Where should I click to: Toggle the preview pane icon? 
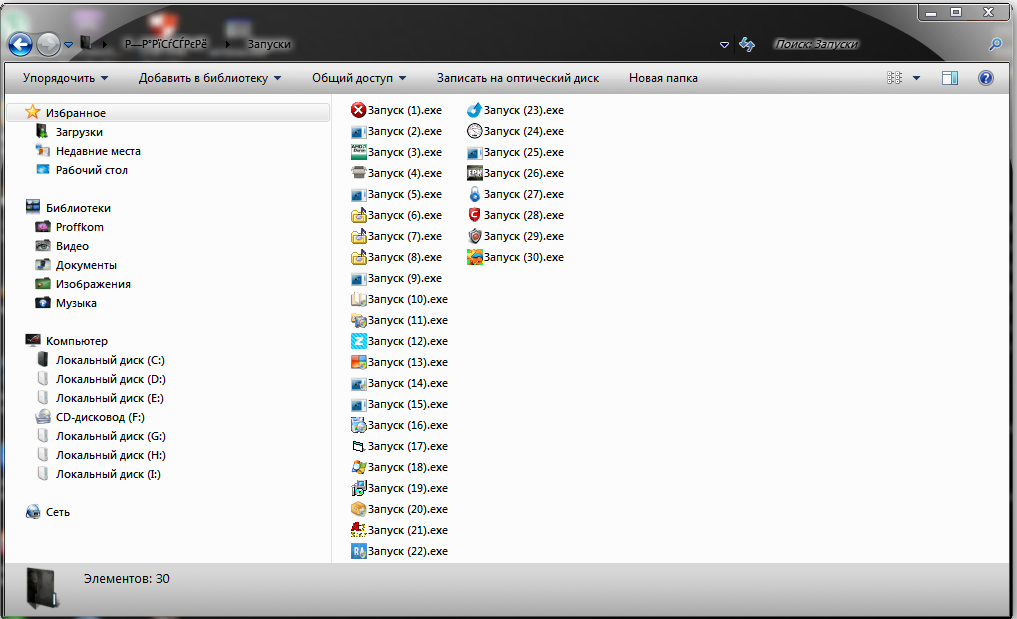pyautogui.click(x=950, y=78)
